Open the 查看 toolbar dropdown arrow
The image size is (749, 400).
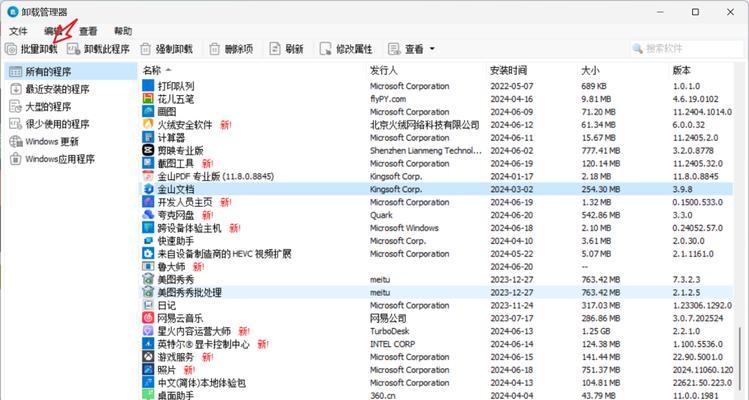[432, 49]
